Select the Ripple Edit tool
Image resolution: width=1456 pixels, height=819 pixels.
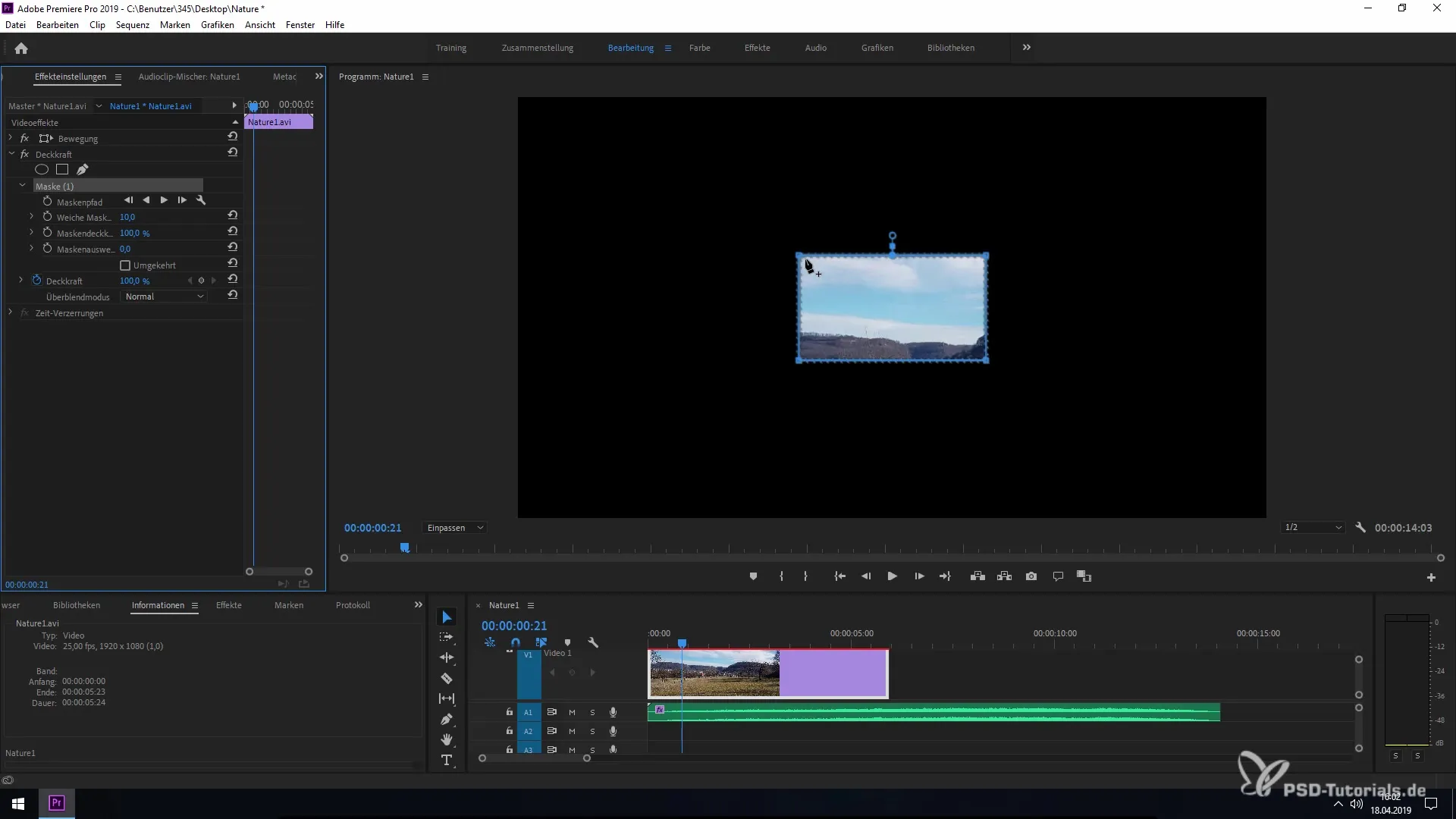point(447,657)
